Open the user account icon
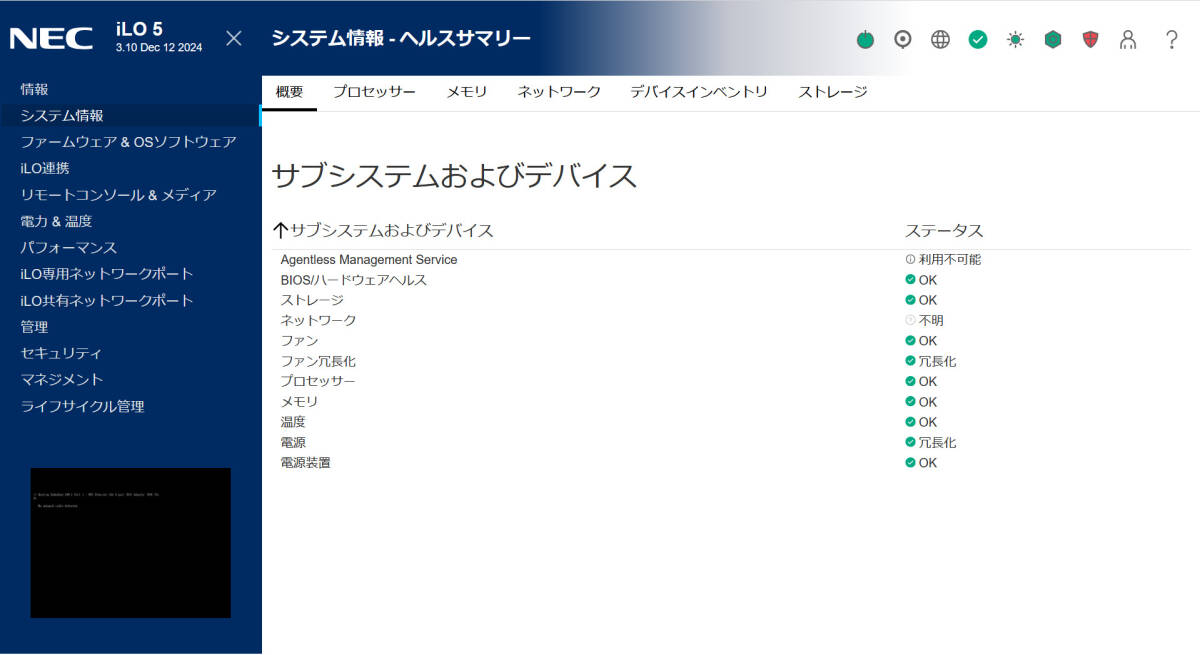Viewport: 1200px width, 655px height. 1128,40
